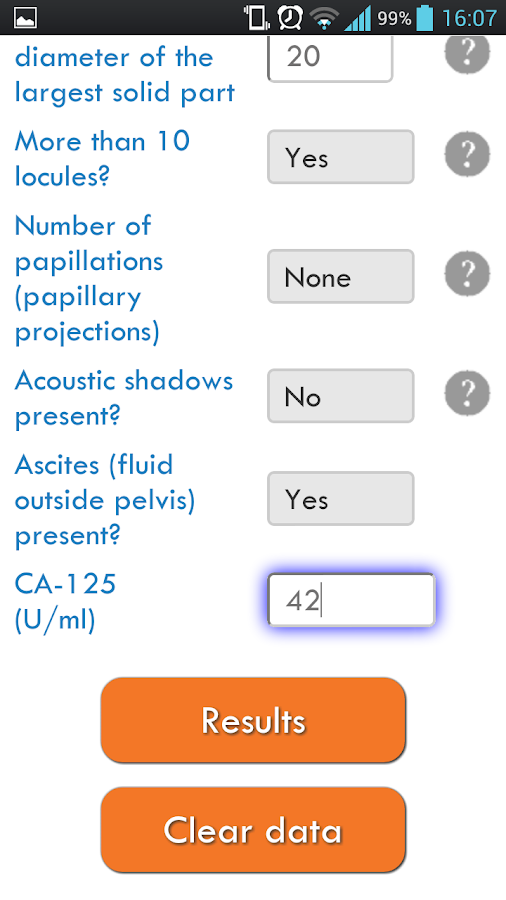Open help for Number of papillations
Image resolution: width=506 pixels, height=900 pixels.
point(467,273)
